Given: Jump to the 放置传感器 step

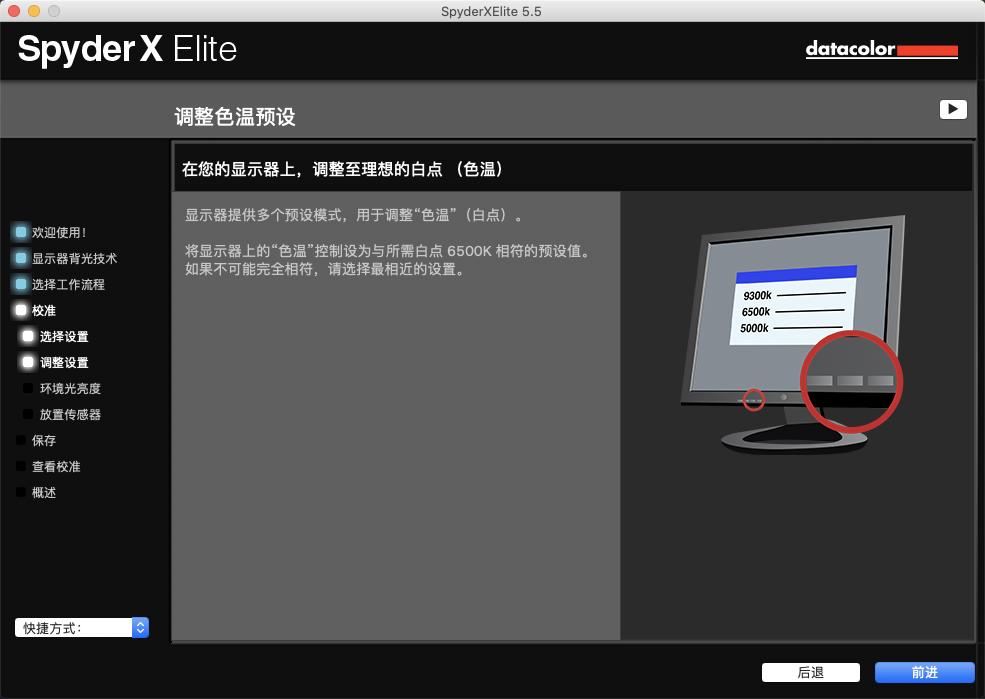Looking at the screenshot, I should coord(70,415).
